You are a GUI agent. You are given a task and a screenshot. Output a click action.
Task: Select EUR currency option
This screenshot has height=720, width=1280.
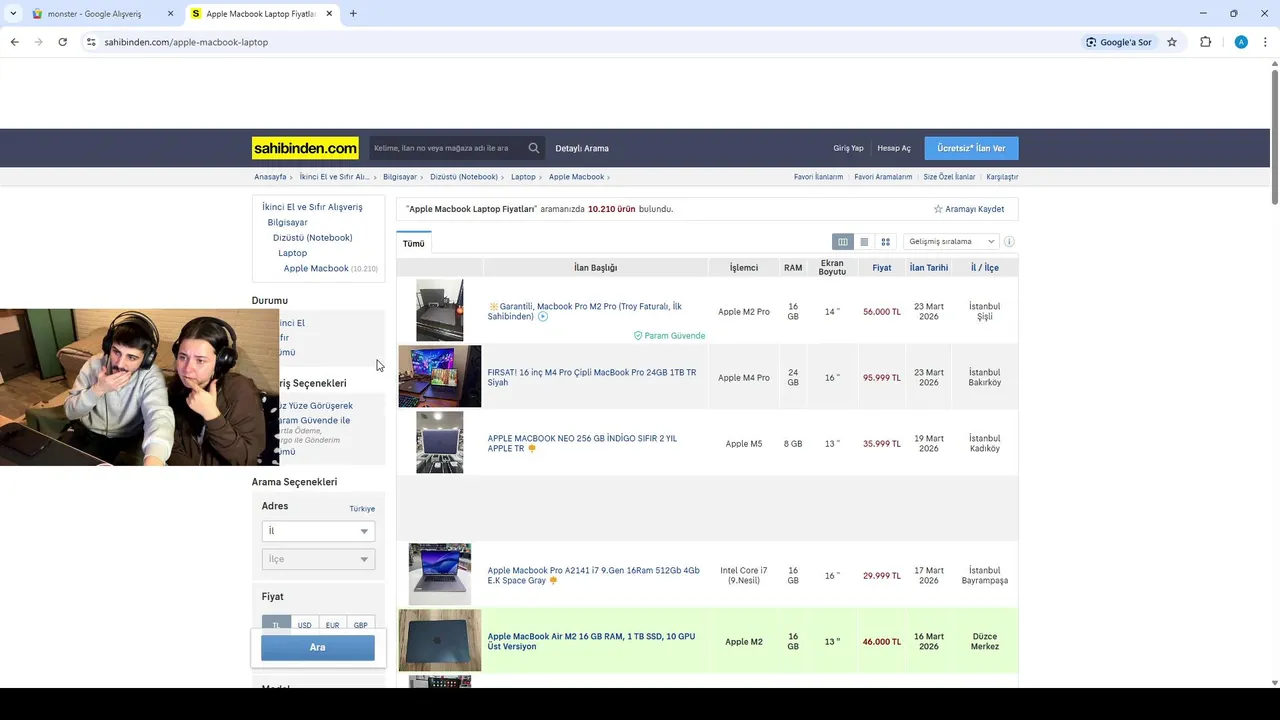332,625
